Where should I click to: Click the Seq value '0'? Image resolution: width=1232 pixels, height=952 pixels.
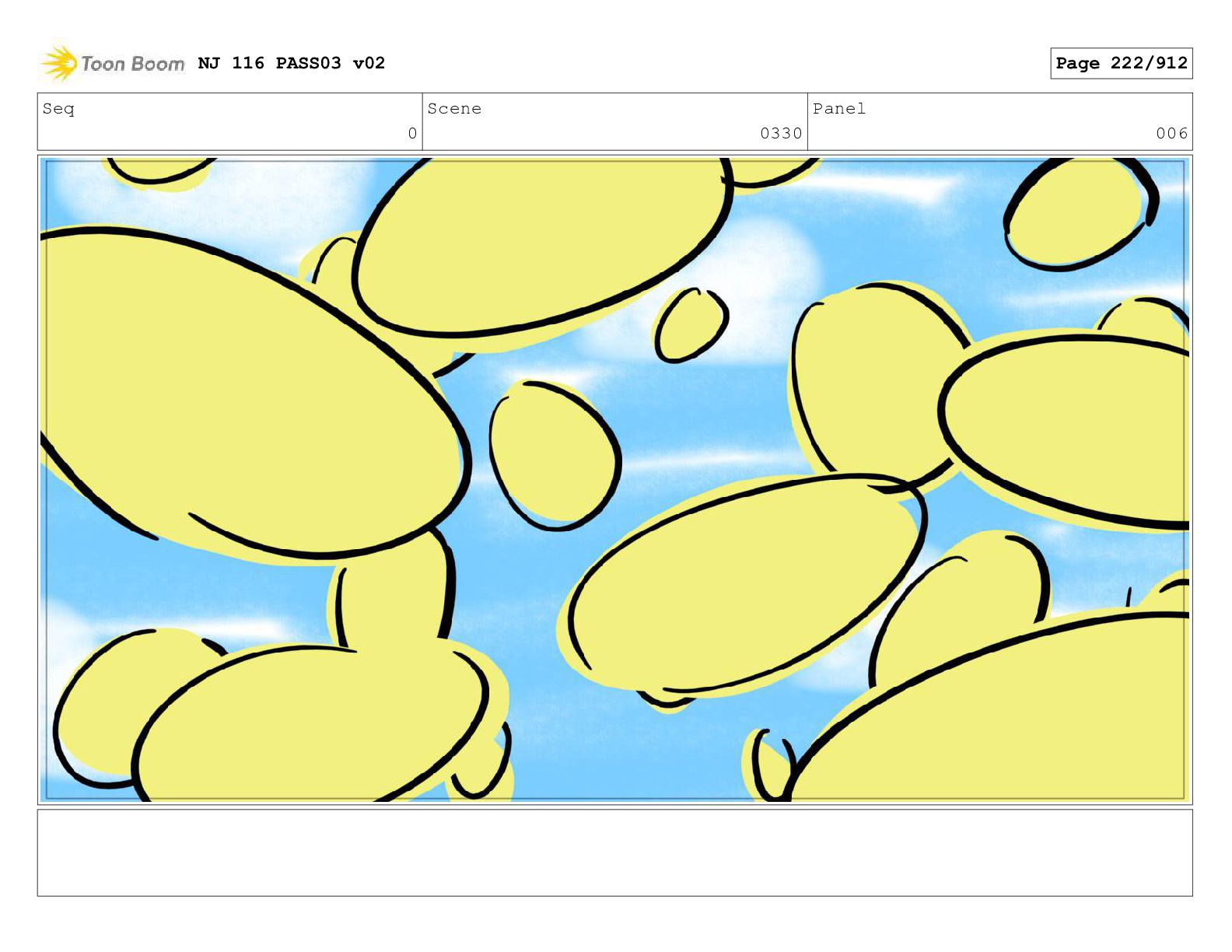(412, 134)
